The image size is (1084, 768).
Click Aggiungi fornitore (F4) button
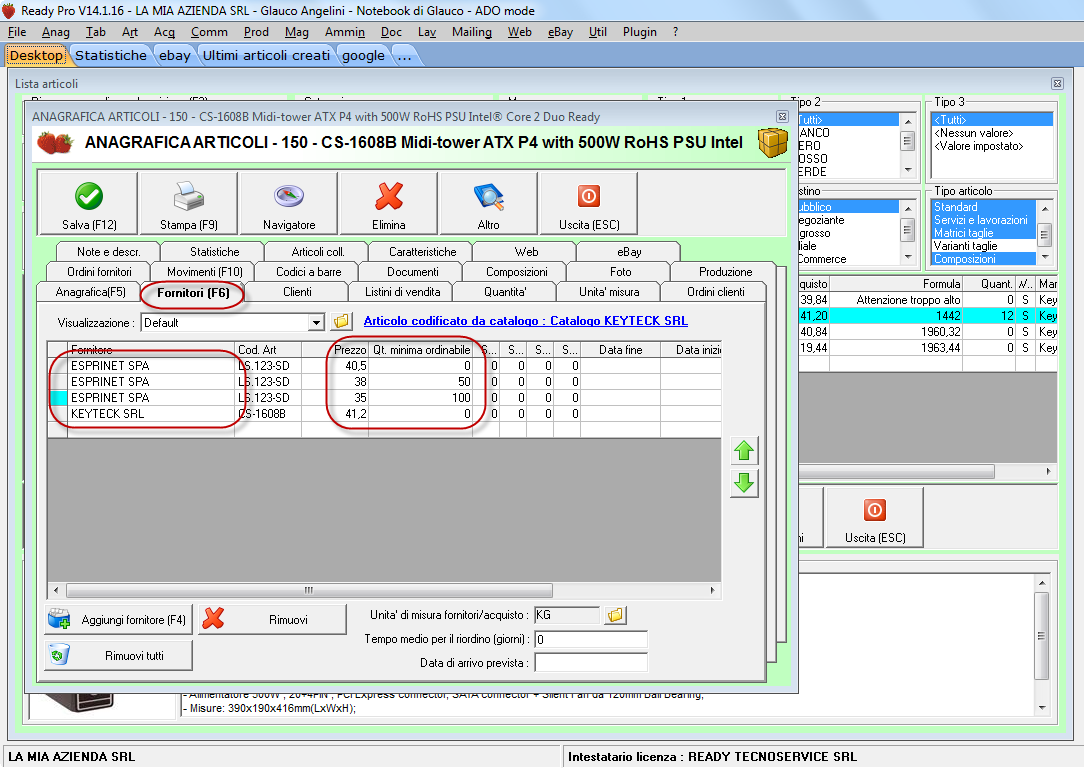point(118,620)
